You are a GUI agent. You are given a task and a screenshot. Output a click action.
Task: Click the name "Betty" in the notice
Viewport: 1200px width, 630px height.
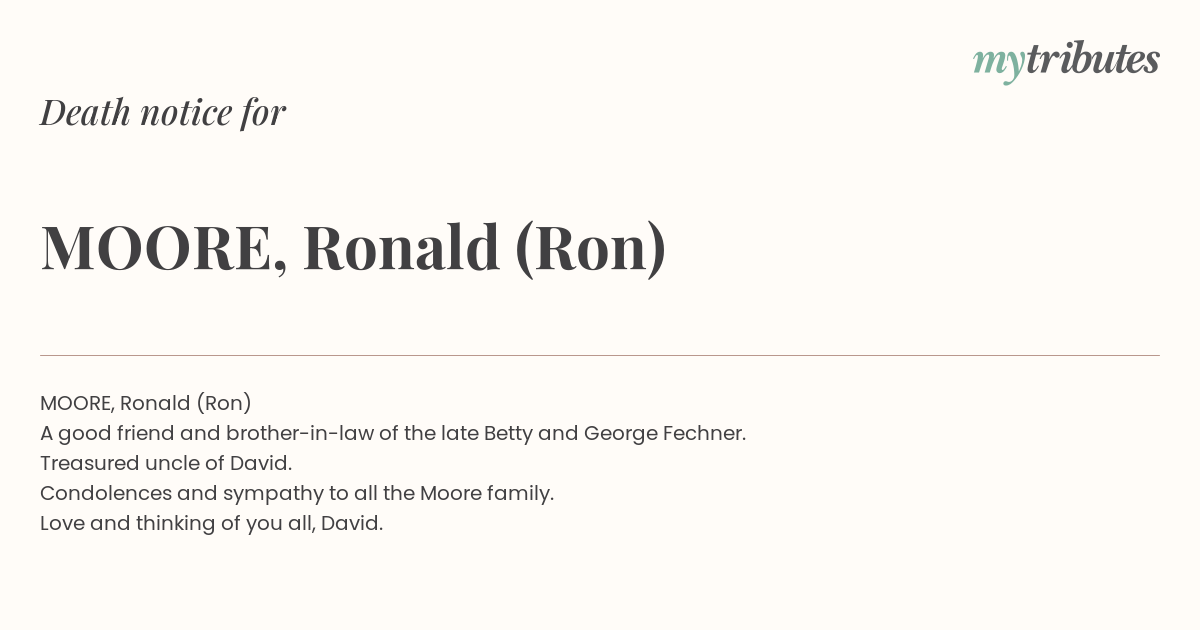click(x=509, y=433)
